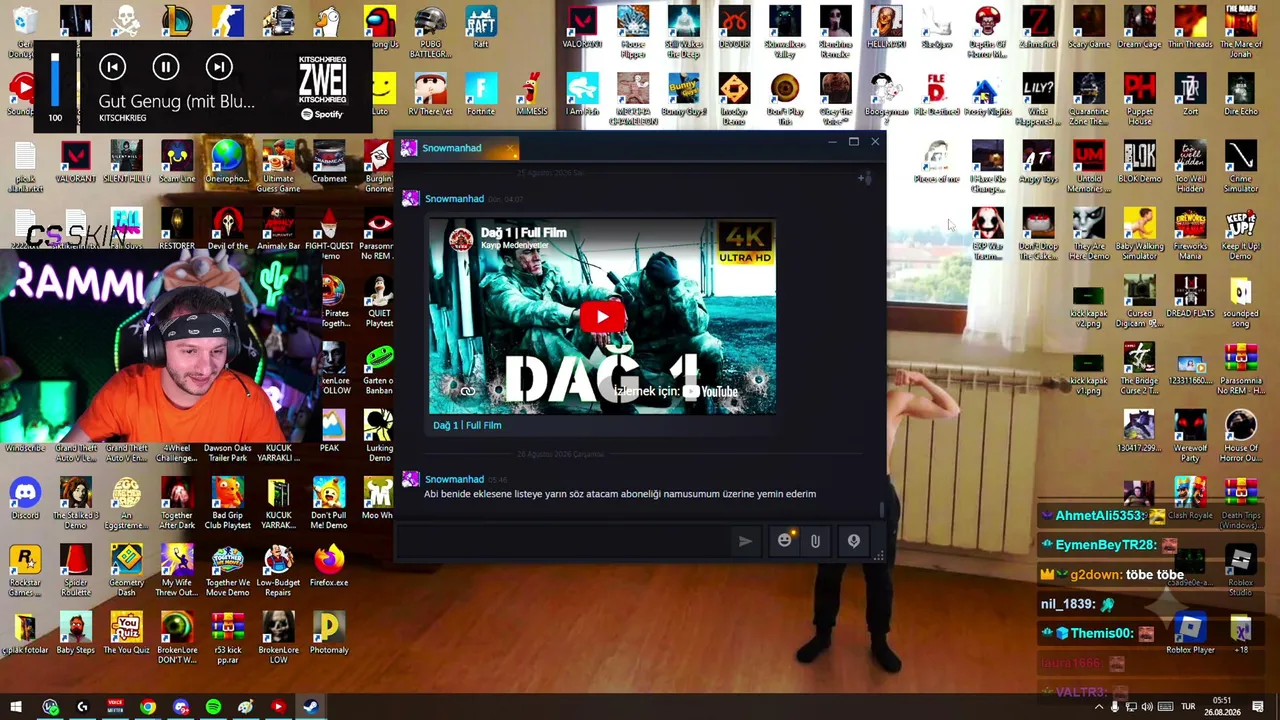The image size is (1280, 720).
Task: Select the Crabmeat desktop icon
Action: pos(329,162)
